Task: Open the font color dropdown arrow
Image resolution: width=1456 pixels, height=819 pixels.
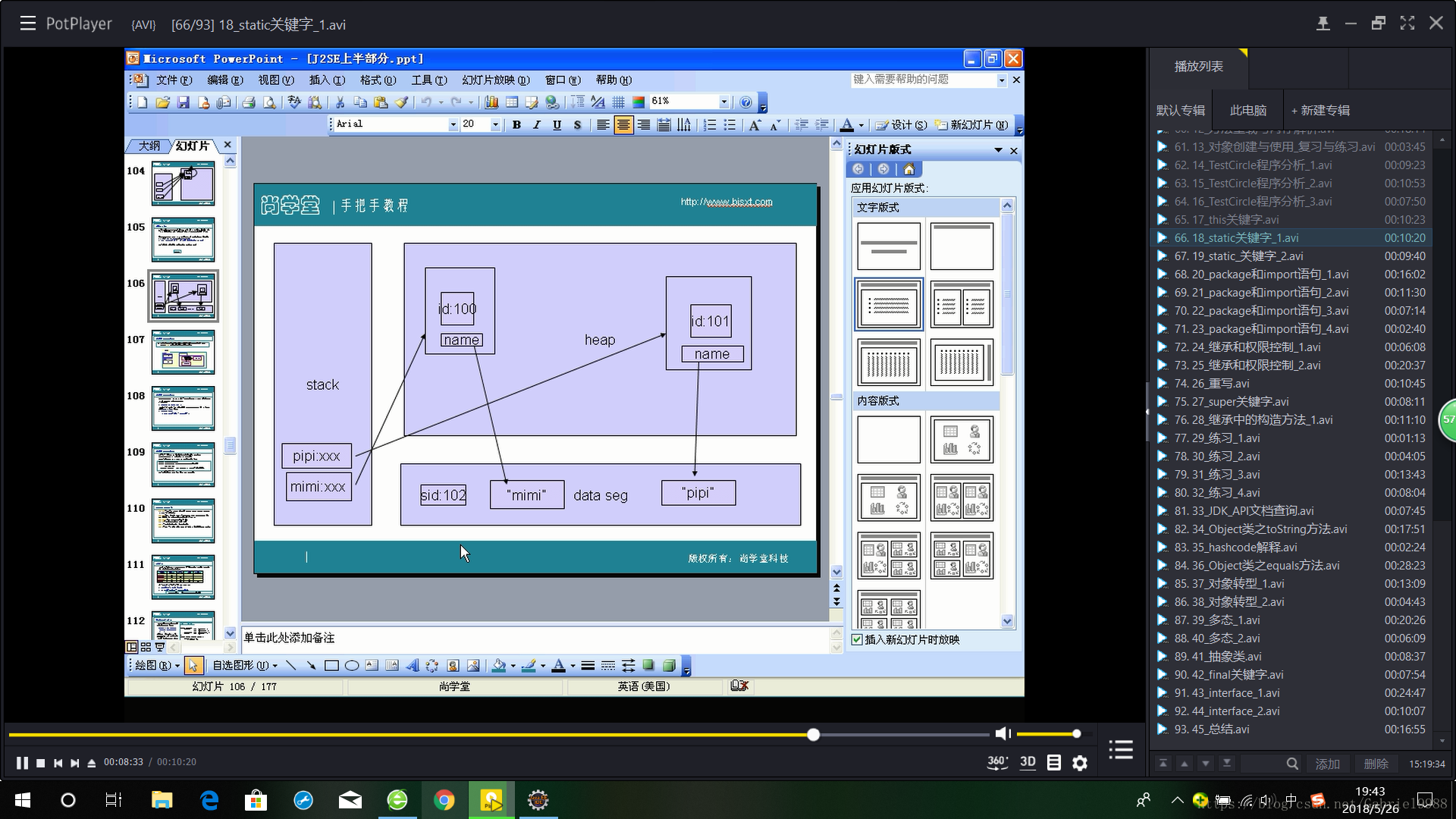Action: pyautogui.click(x=861, y=125)
